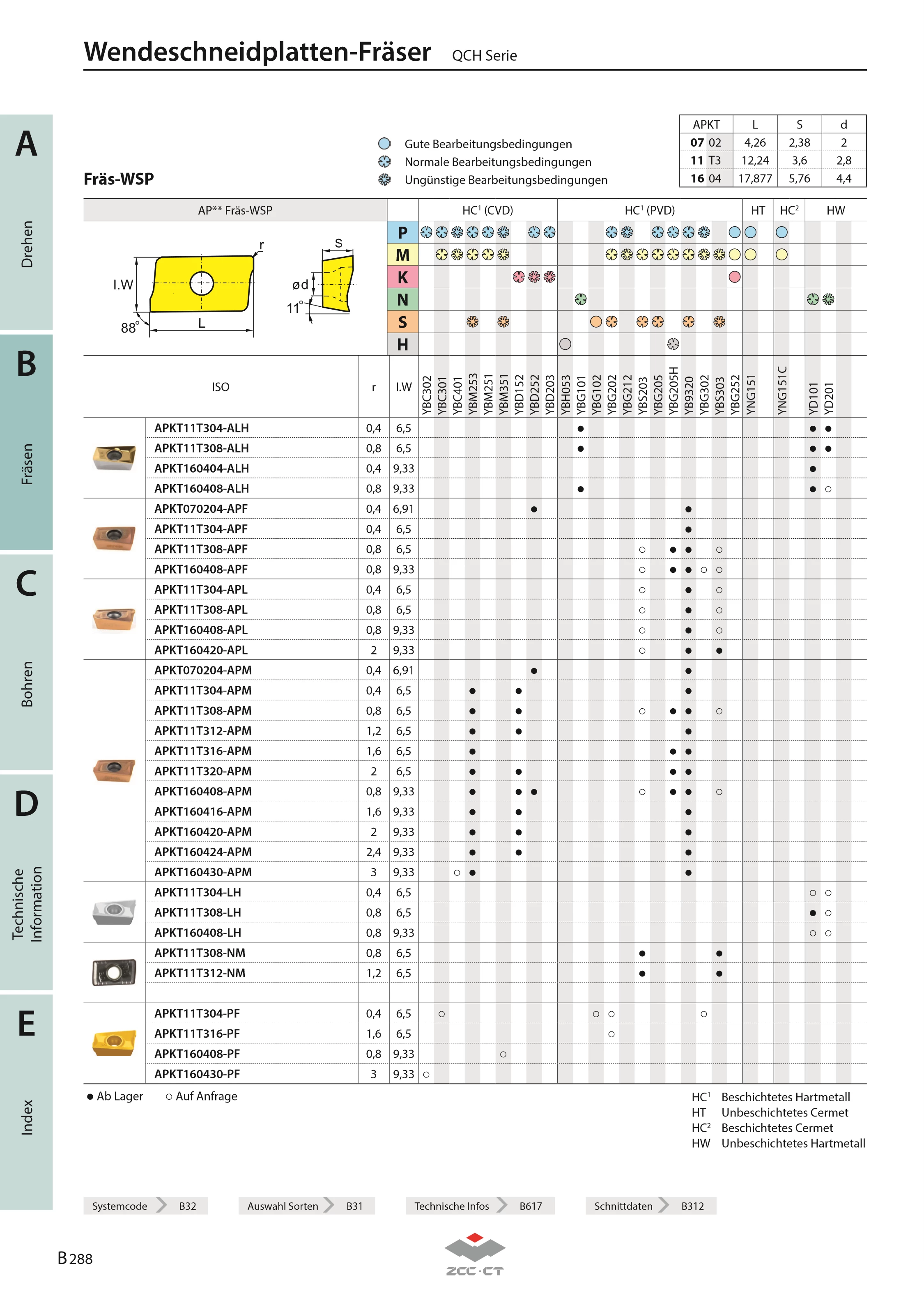Open the Technische Infos B617 reference
The width and height of the screenshot is (924, 1307).
click(480, 1206)
